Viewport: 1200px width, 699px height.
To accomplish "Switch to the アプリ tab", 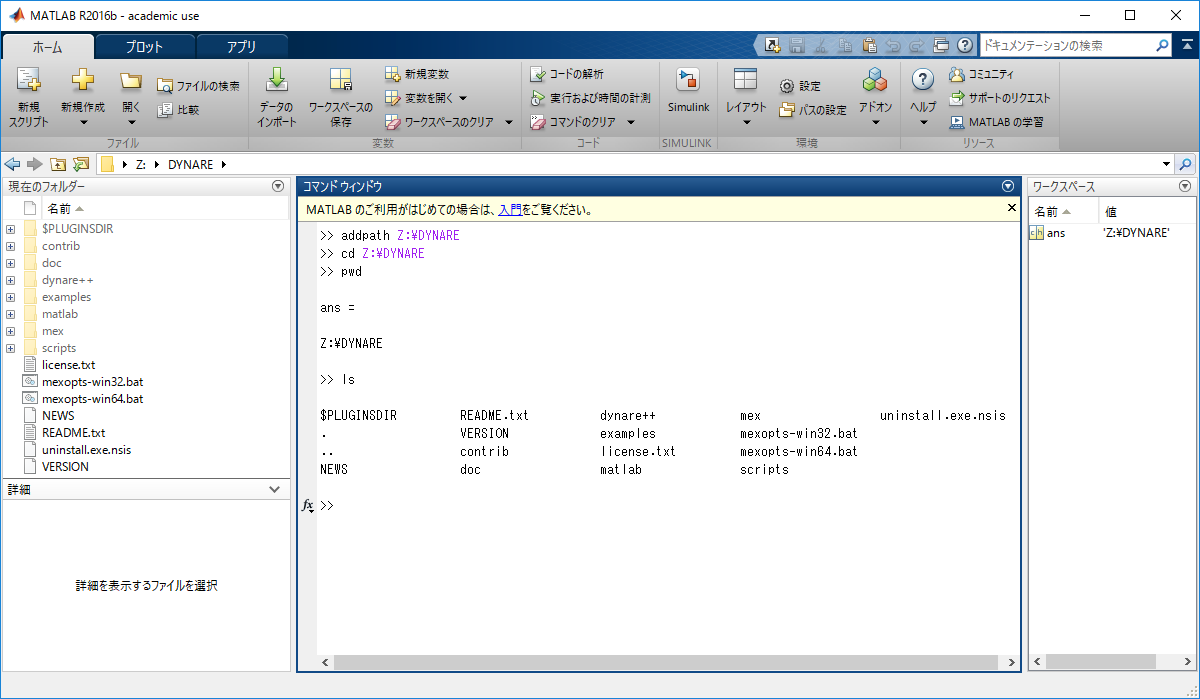I will pos(241,46).
